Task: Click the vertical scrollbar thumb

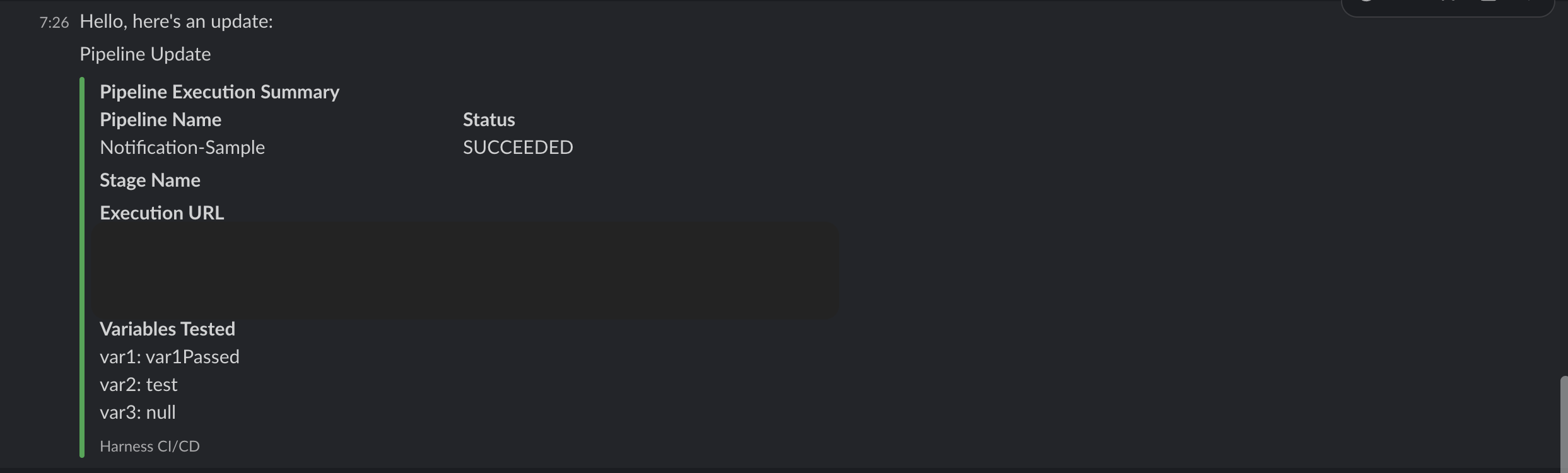Action: click(x=1564, y=424)
